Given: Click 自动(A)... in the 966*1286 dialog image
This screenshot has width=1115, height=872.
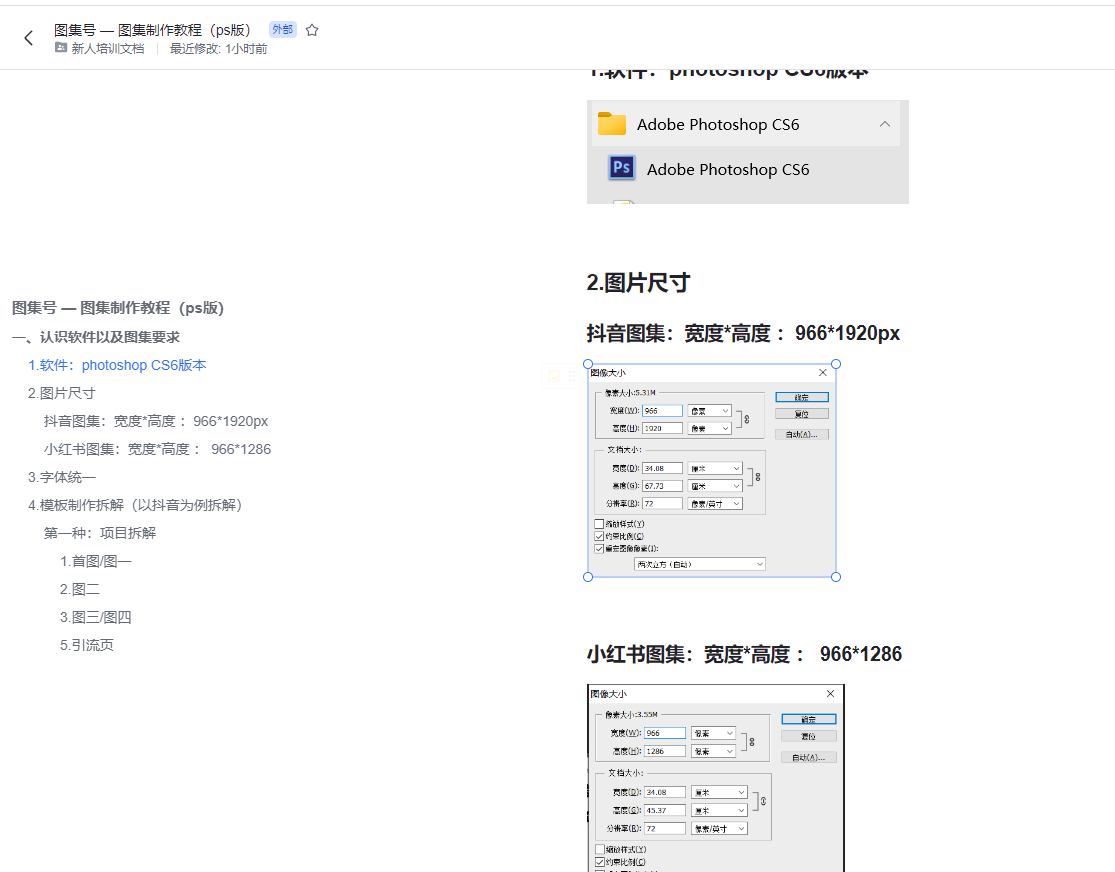Looking at the screenshot, I should [809, 757].
